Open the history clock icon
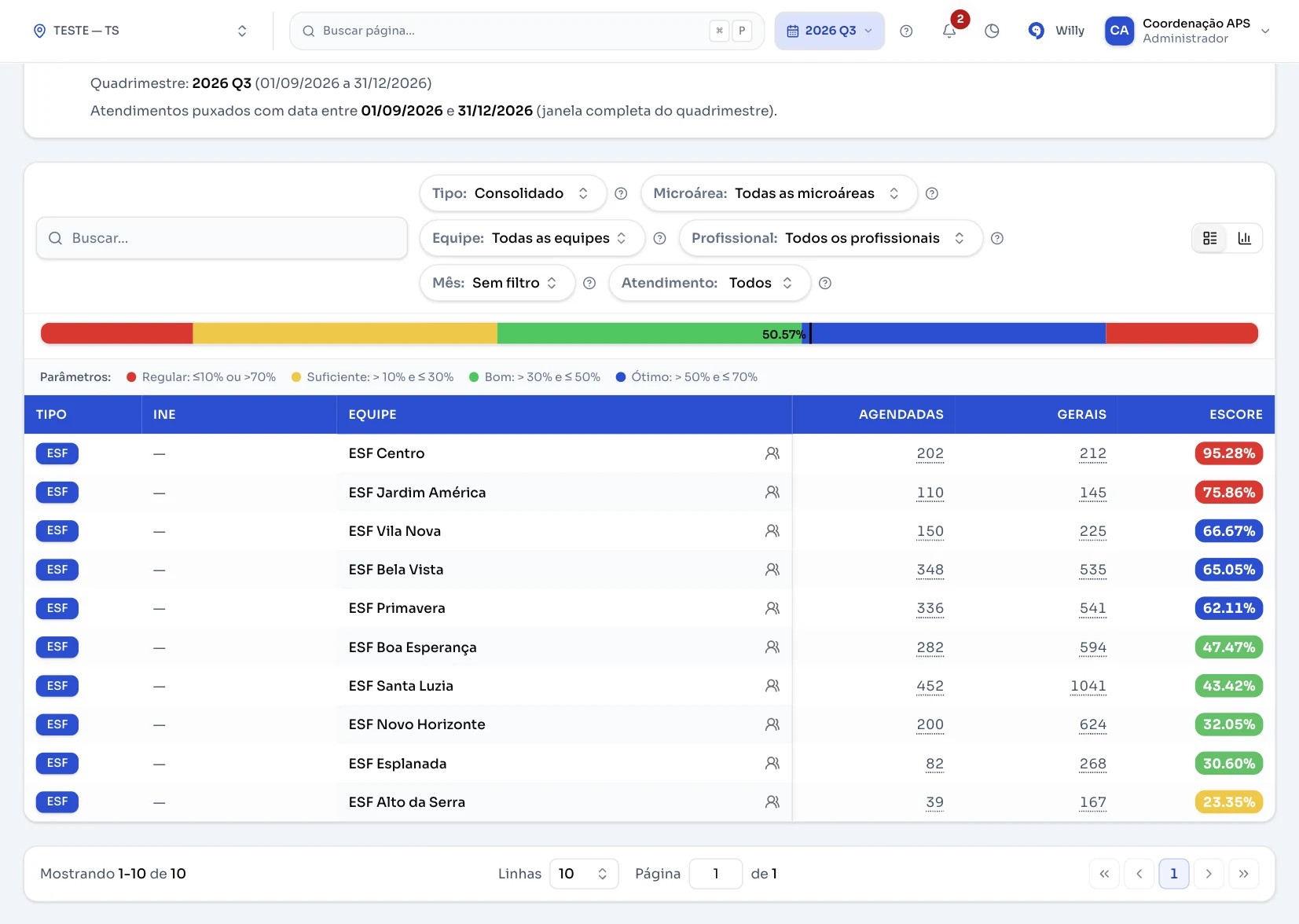 pos(992,31)
